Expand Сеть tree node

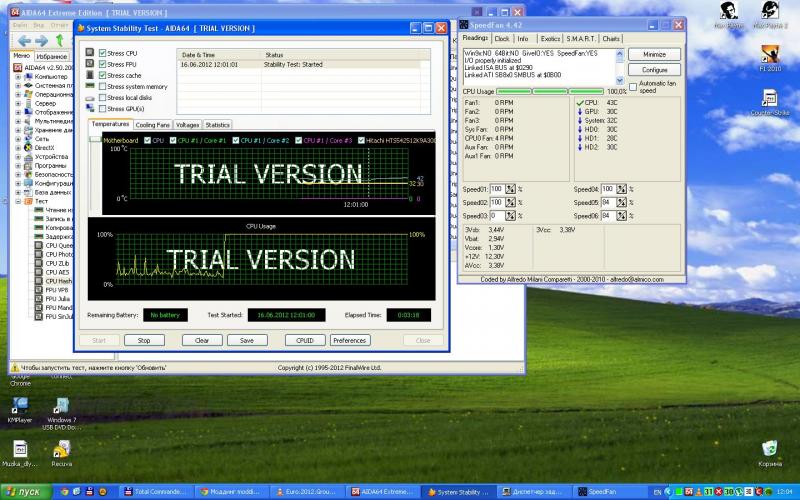[18, 139]
